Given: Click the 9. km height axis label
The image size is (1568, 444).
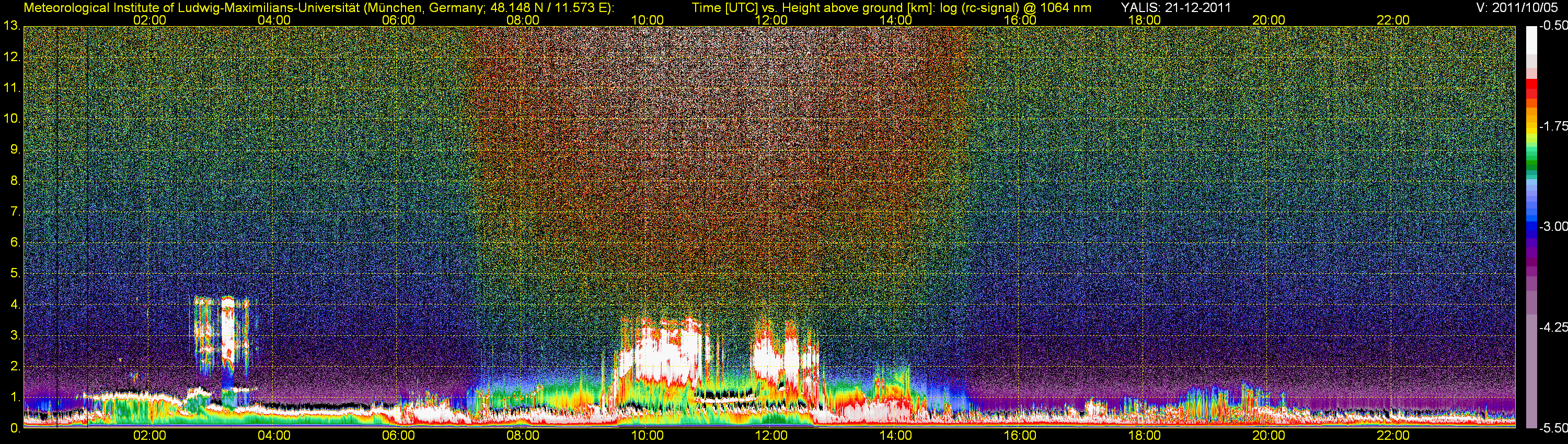Looking at the screenshot, I should (15, 149).
